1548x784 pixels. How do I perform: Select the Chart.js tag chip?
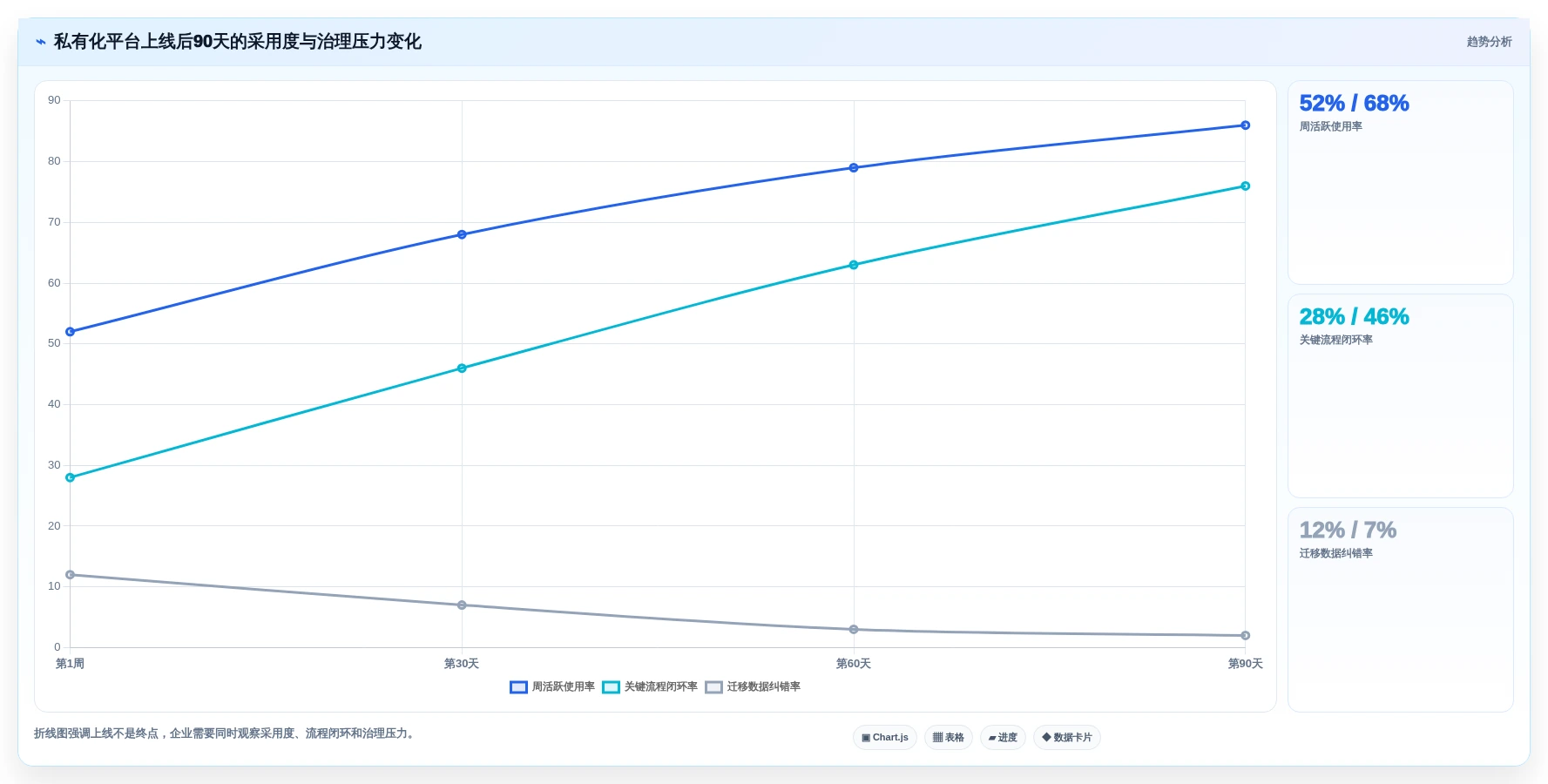tap(885, 737)
